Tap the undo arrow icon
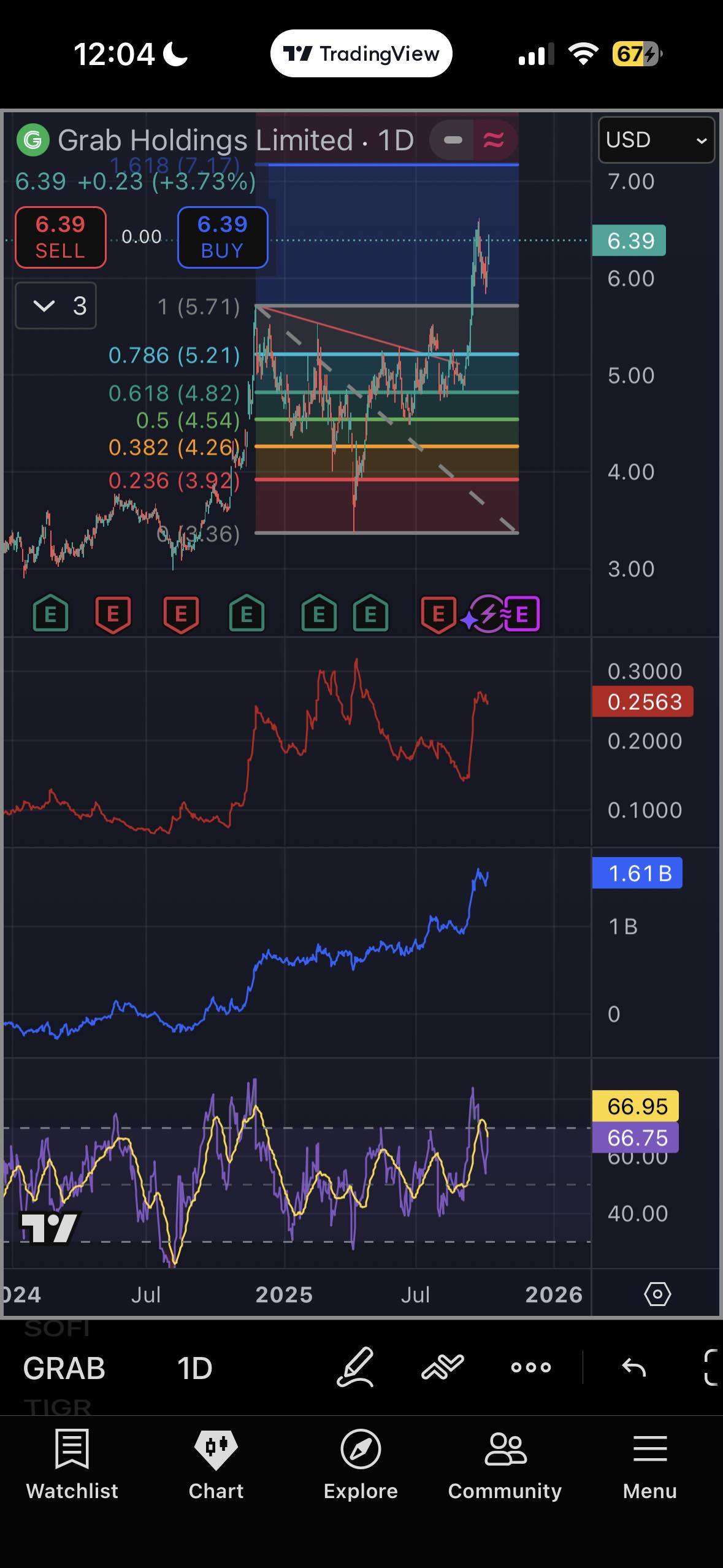Screen dimensions: 723x1568 [x=633, y=1367]
